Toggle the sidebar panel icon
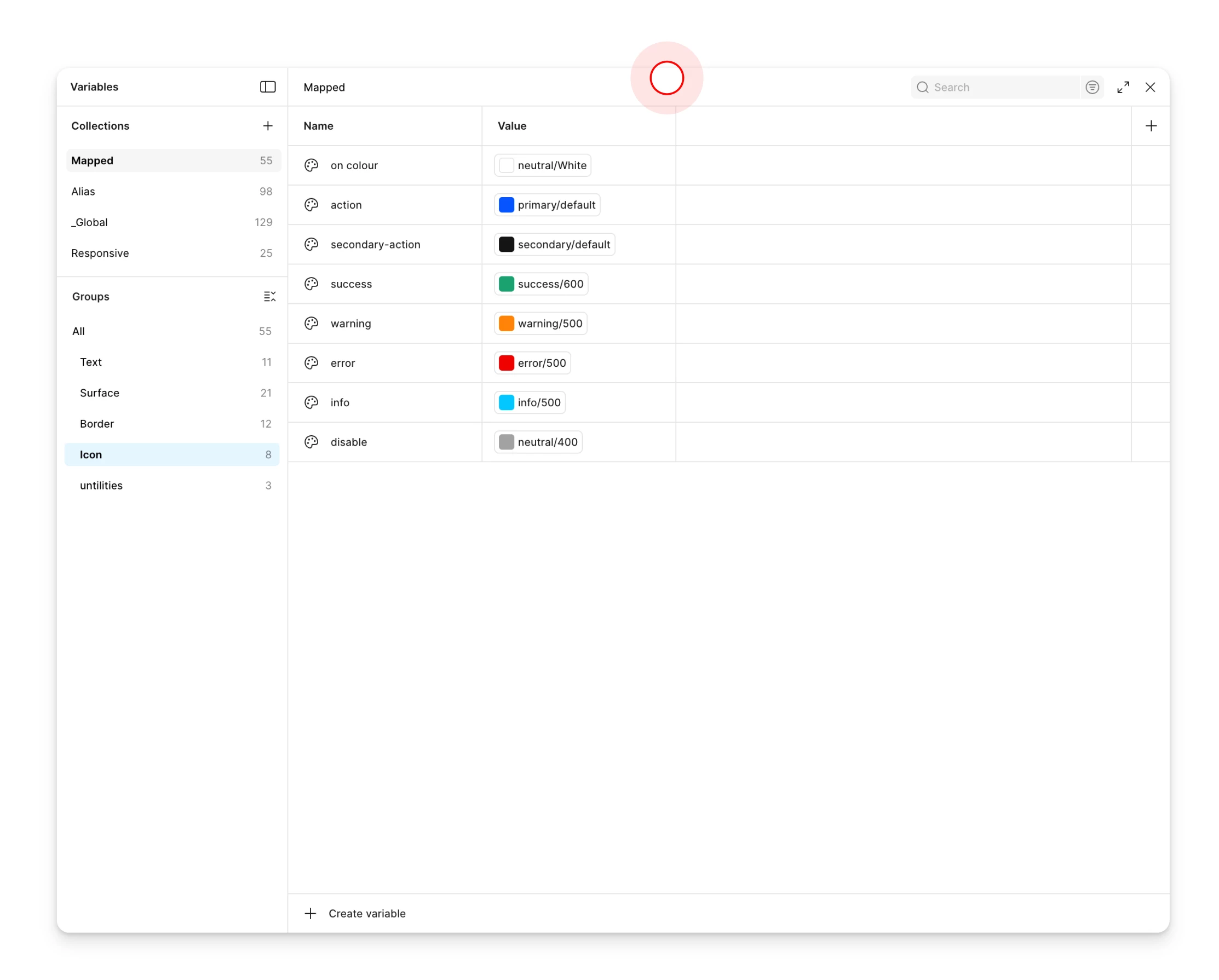The image size is (1219, 980). coord(267,87)
